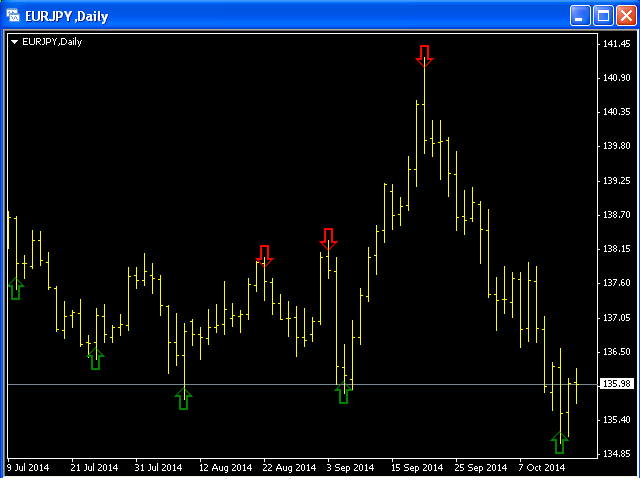
Task: Click the 139.80 price axis label
Action: tap(616, 146)
